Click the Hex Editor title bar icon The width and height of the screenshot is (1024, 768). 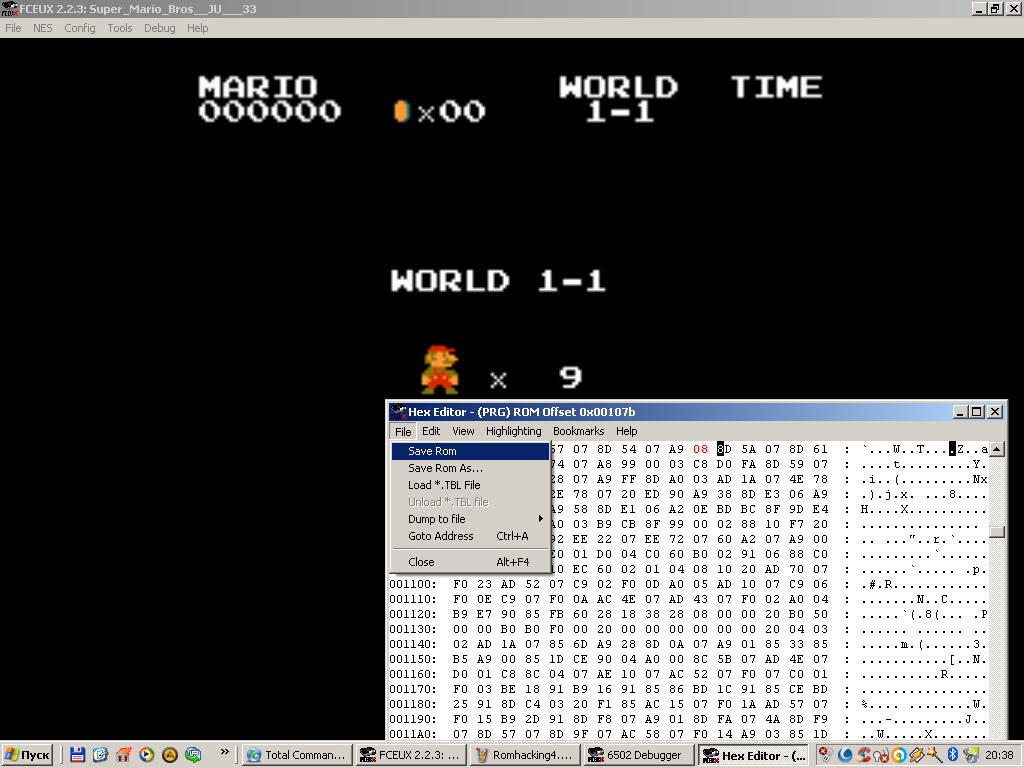tap(398, 412)
